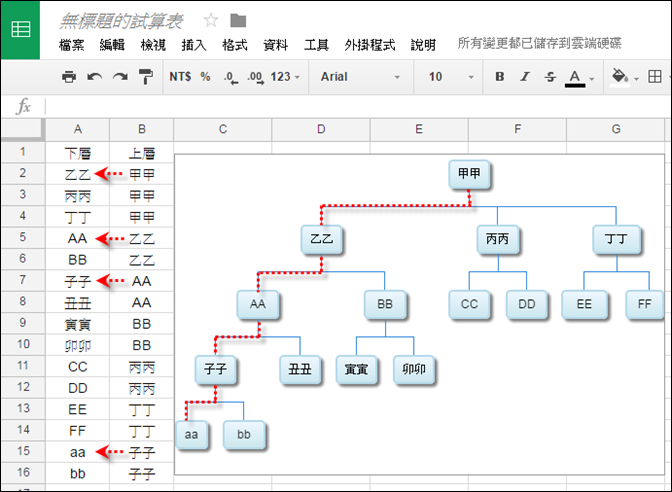Click the 乙乙 node in chart
This screenshot has height=492, width=672.
[x=321, y=239]
